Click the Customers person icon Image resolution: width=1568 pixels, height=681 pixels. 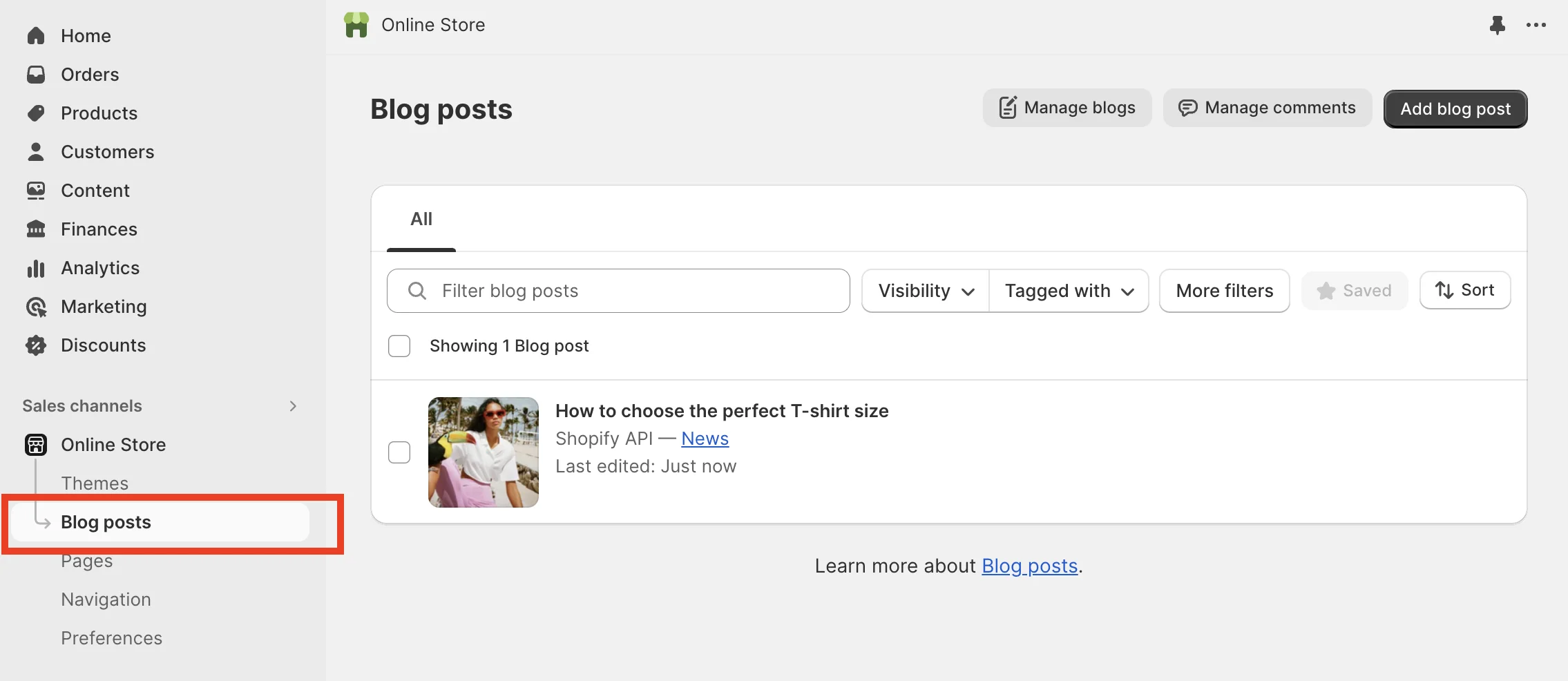[36, 152]
